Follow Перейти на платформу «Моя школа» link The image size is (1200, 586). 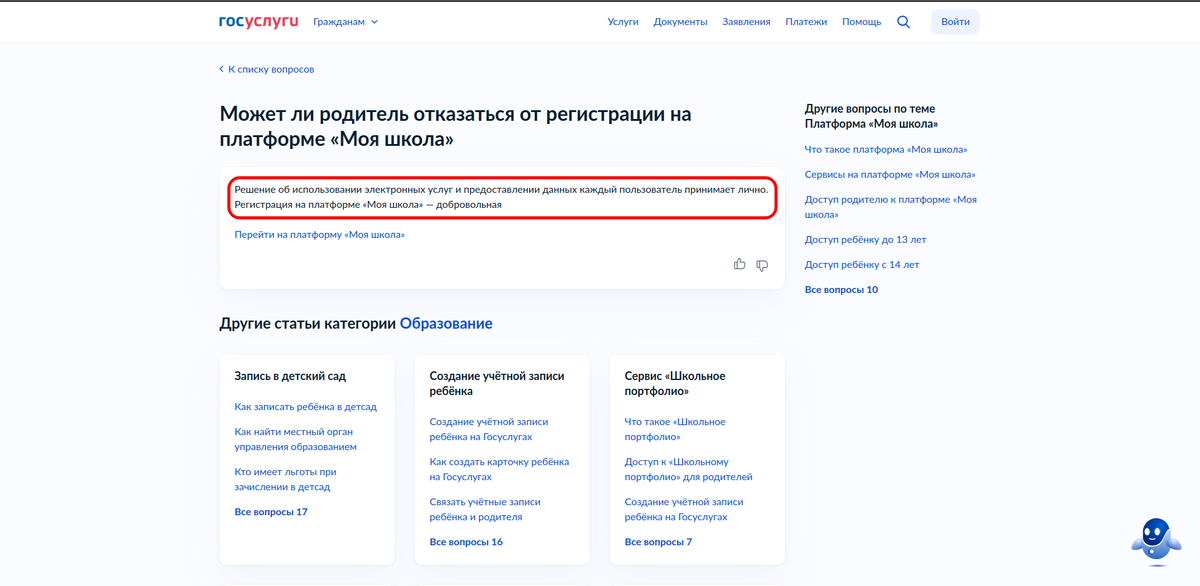coord(320,234)
